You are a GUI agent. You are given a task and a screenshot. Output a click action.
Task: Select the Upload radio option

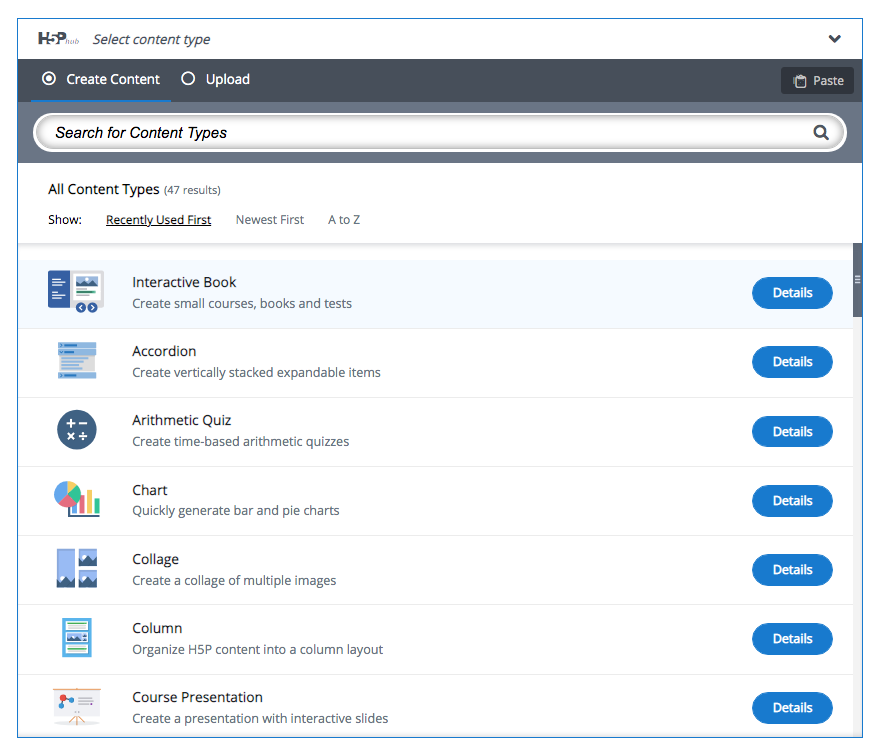[x=215, y=79]
